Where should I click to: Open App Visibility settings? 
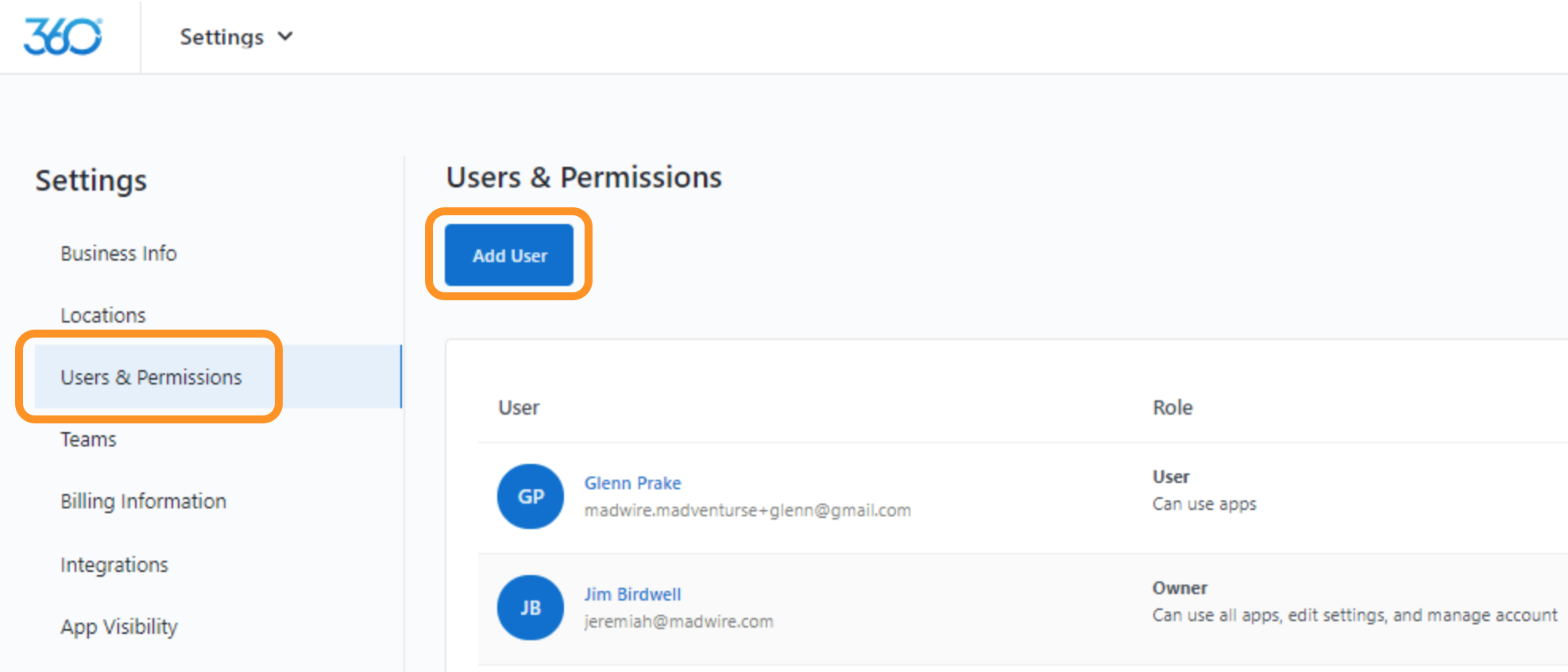119,627
